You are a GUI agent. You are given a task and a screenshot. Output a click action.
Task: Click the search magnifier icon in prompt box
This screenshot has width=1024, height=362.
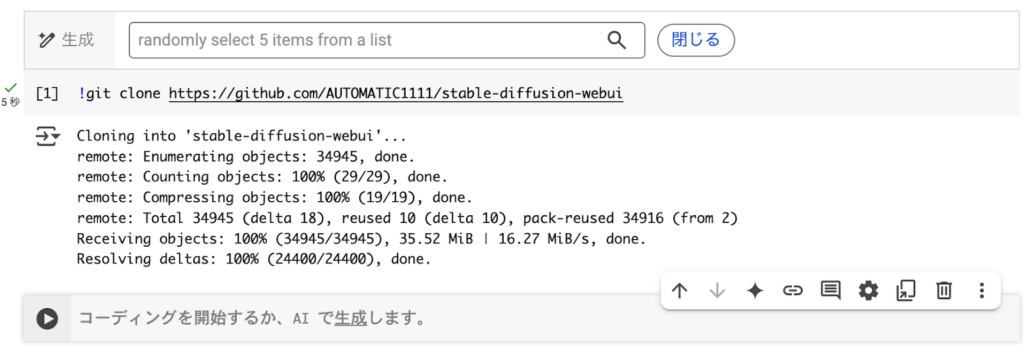click(x=616, y=40)
